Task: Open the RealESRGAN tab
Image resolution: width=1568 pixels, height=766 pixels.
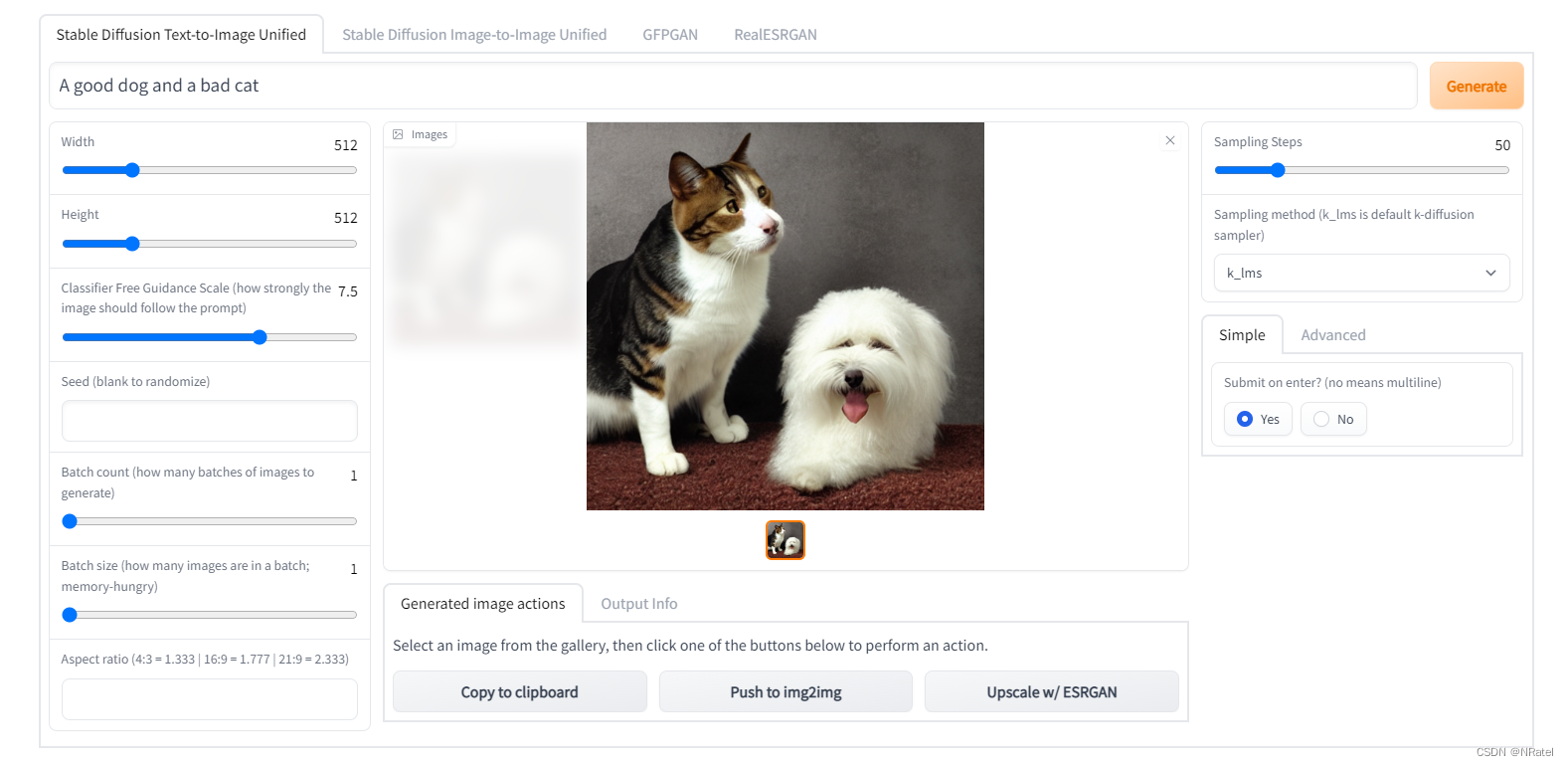Action: click(776, 35)
